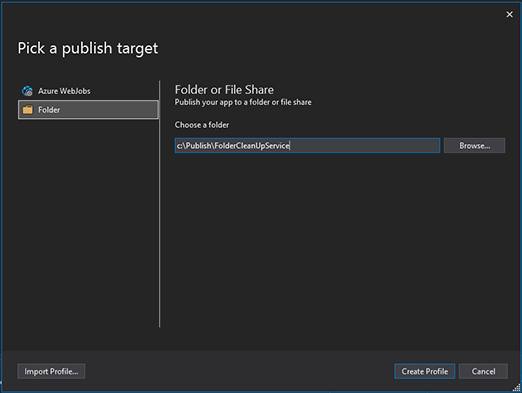Close the dialog with the X
The width and height of the screenshot is (522, 393).
point(509,14)
